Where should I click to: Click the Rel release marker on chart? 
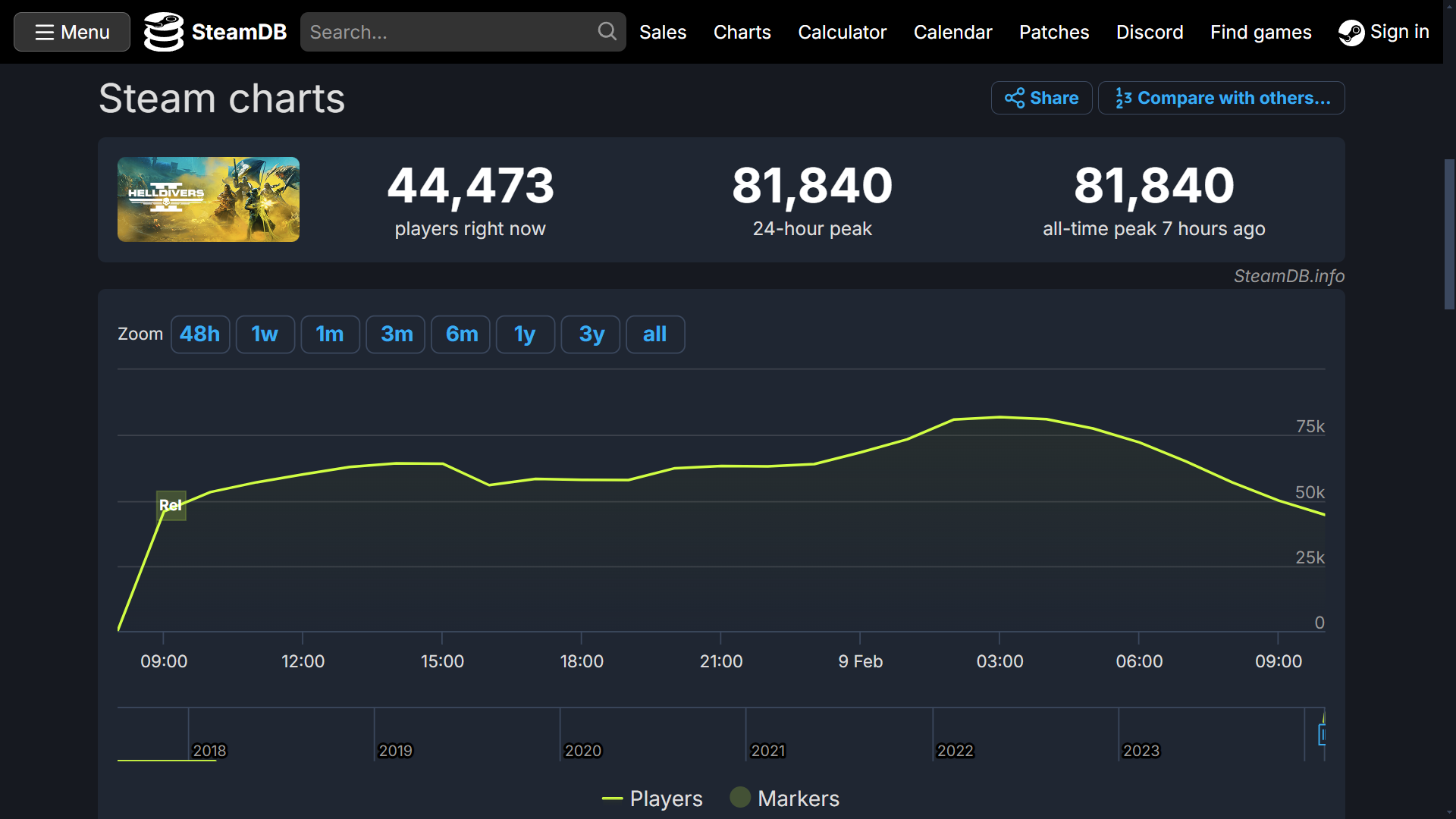pyautogui.click(x=171, y=505)
